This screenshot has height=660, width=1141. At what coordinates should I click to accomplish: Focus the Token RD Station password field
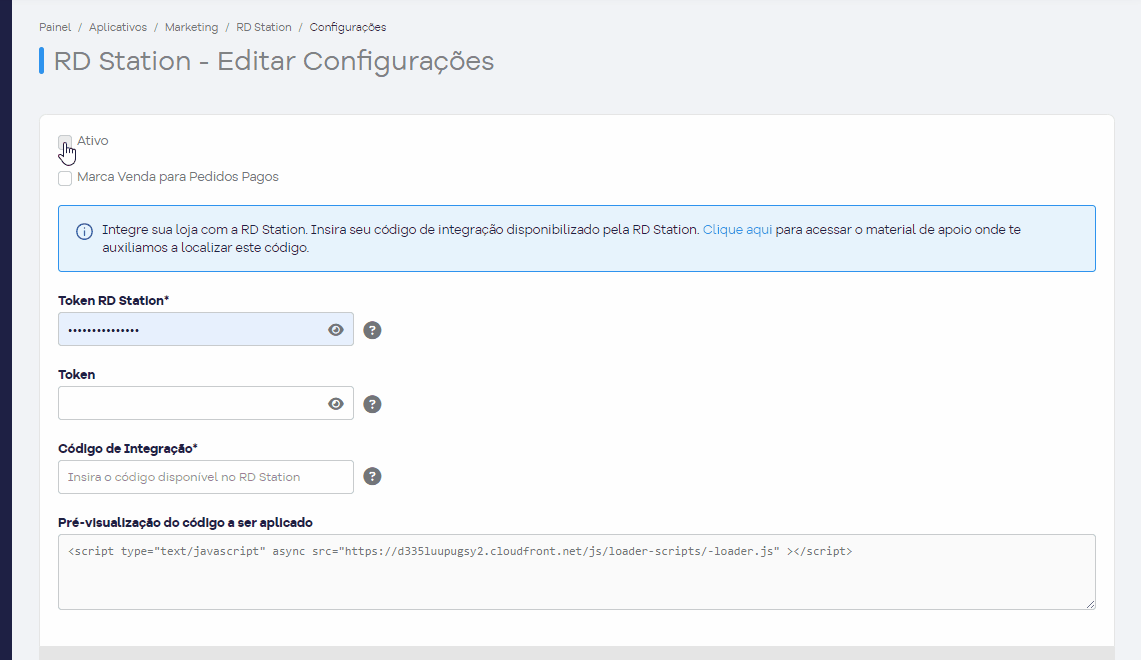206,329
